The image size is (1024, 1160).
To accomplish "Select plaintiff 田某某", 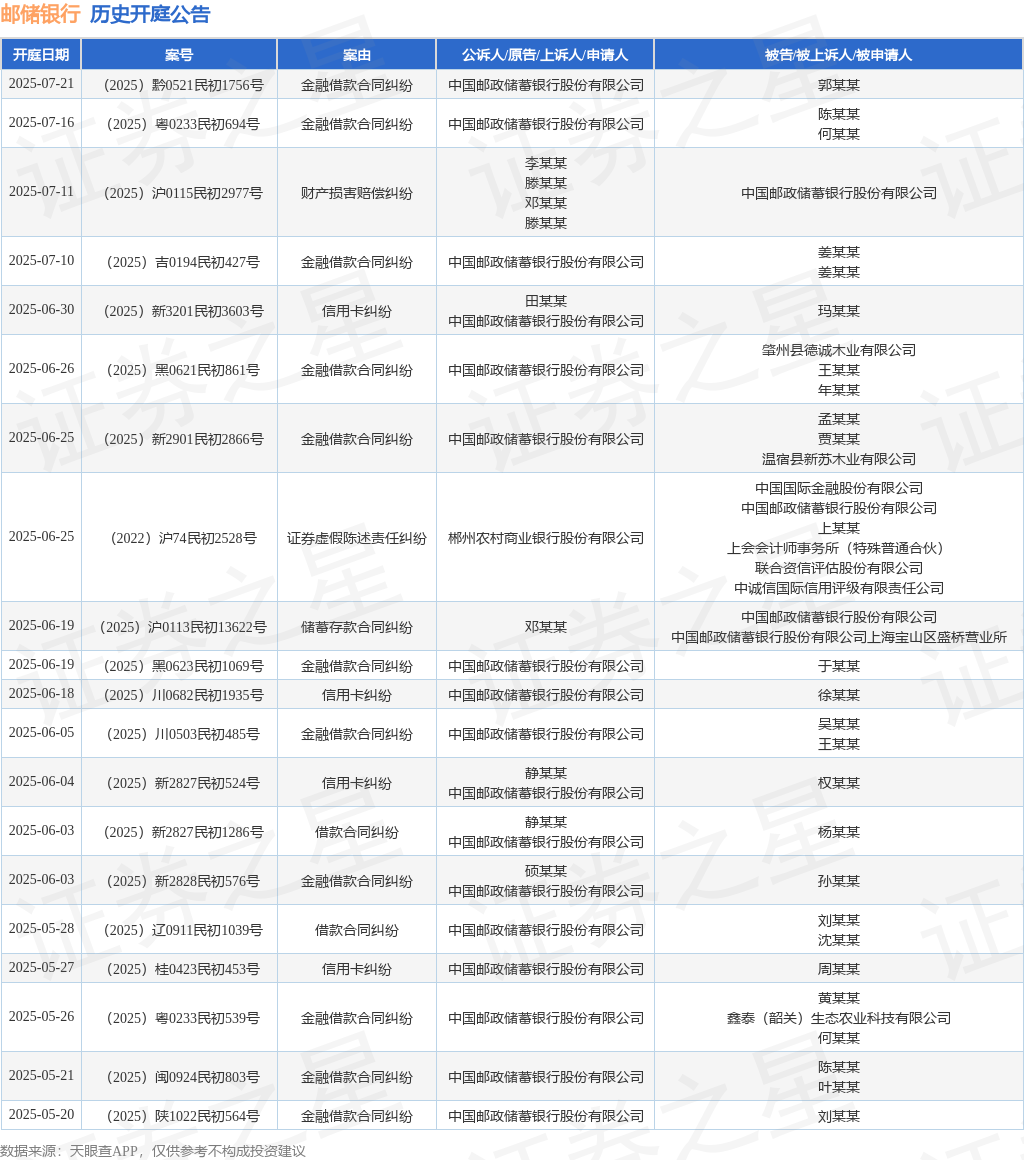I will pyautogui.click(x=546, y=301).
